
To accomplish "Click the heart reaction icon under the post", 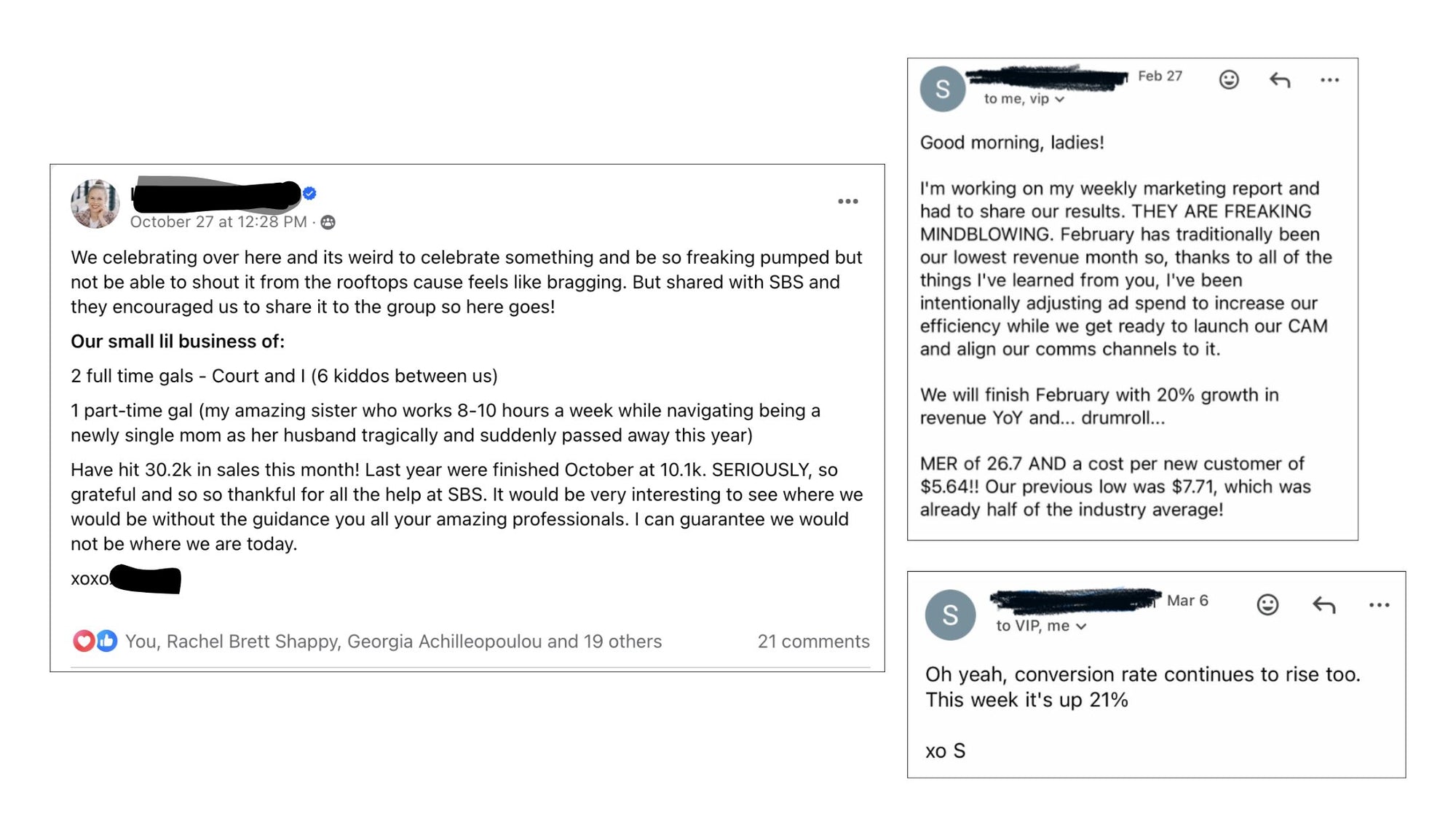I will click(83, 641).
